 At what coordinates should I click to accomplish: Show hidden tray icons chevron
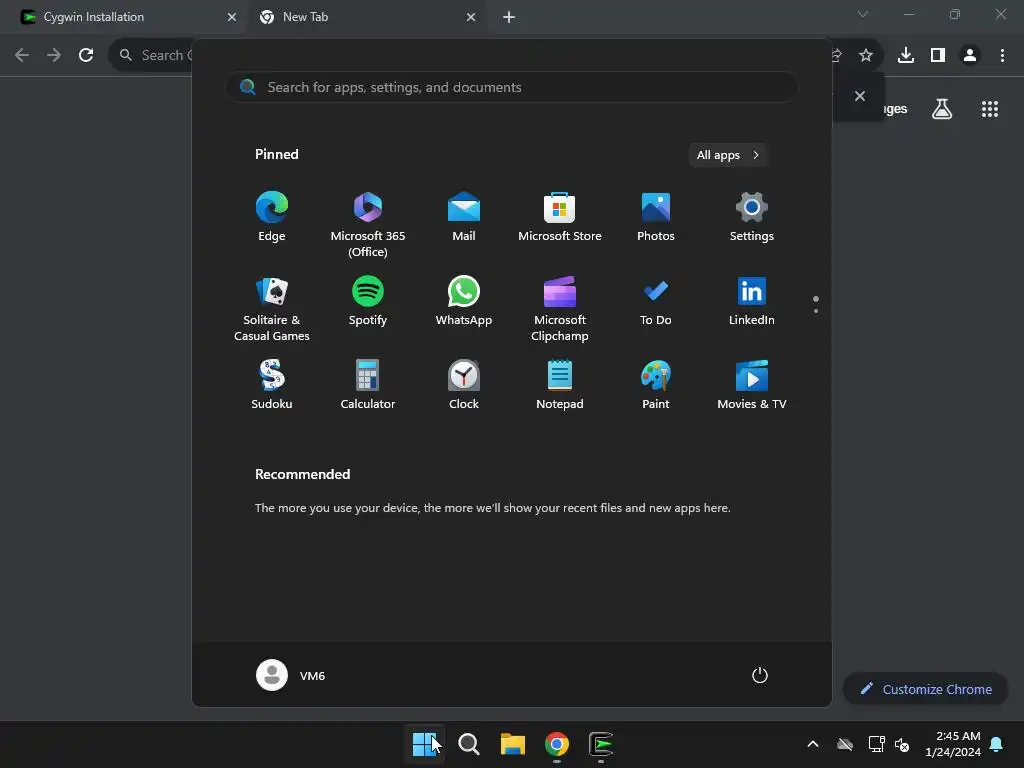click(x=813, y=744)
